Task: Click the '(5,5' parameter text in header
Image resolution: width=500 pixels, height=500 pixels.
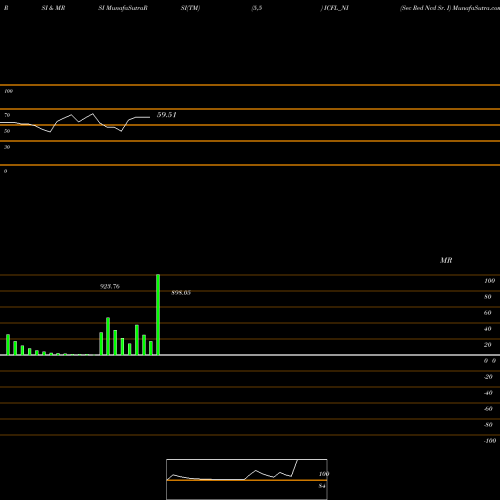Action: pos(257,8)
